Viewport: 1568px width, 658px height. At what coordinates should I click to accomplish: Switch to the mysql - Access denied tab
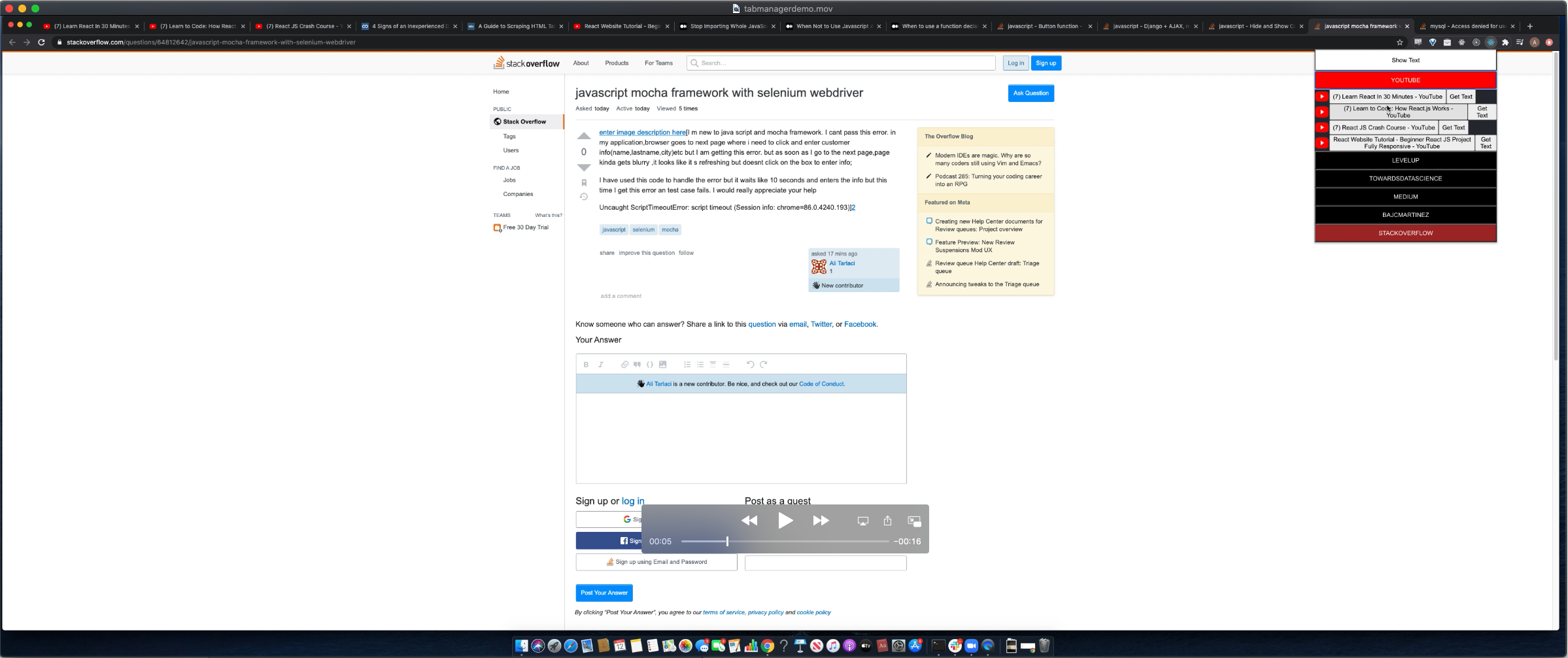(1467, 26)
